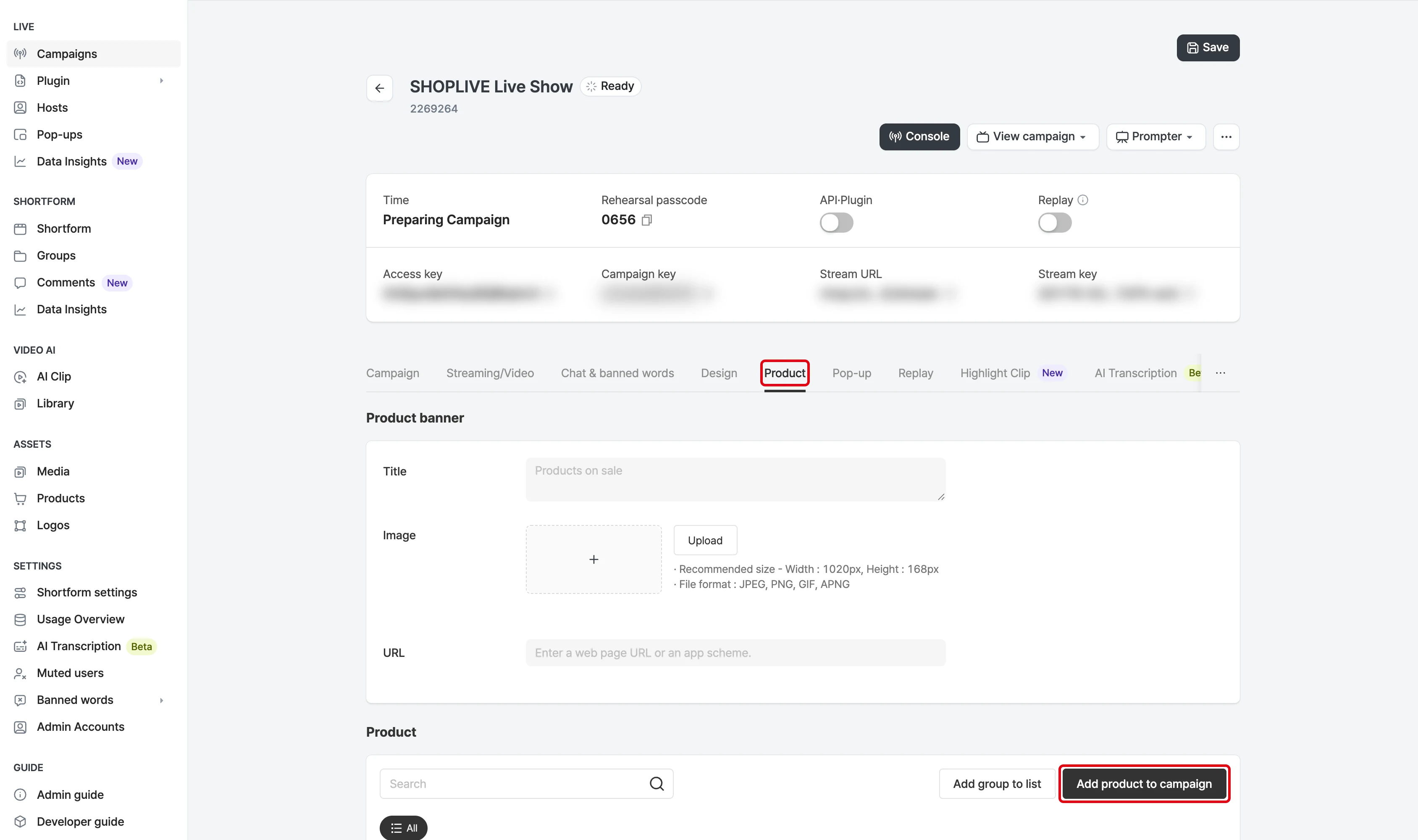Open the Prompter dropdown
This screenshot has height=840, width=1418.
pyautogui.click(x=1155, y=136)
